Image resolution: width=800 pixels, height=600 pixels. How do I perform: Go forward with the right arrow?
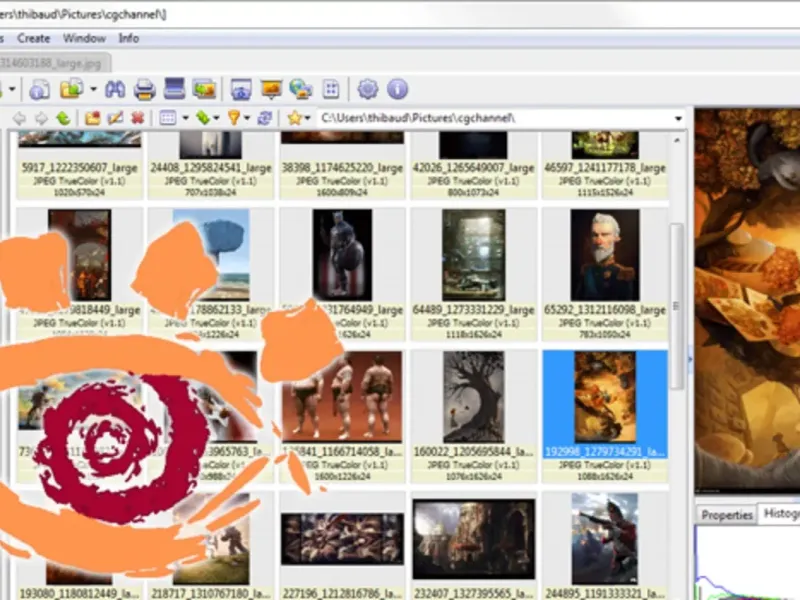(x=41, y=118)
